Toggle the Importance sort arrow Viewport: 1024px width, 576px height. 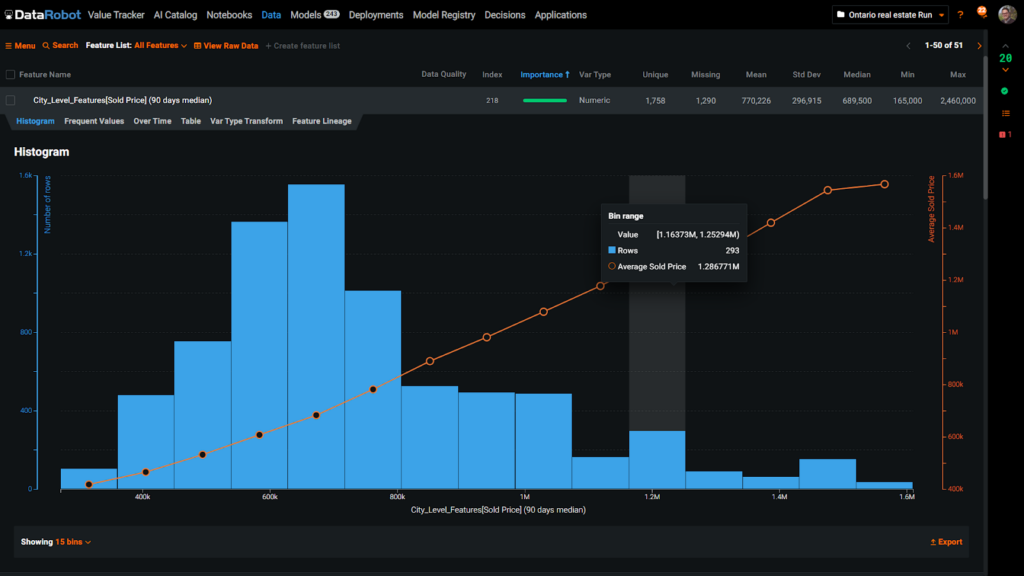pos(567,74)
